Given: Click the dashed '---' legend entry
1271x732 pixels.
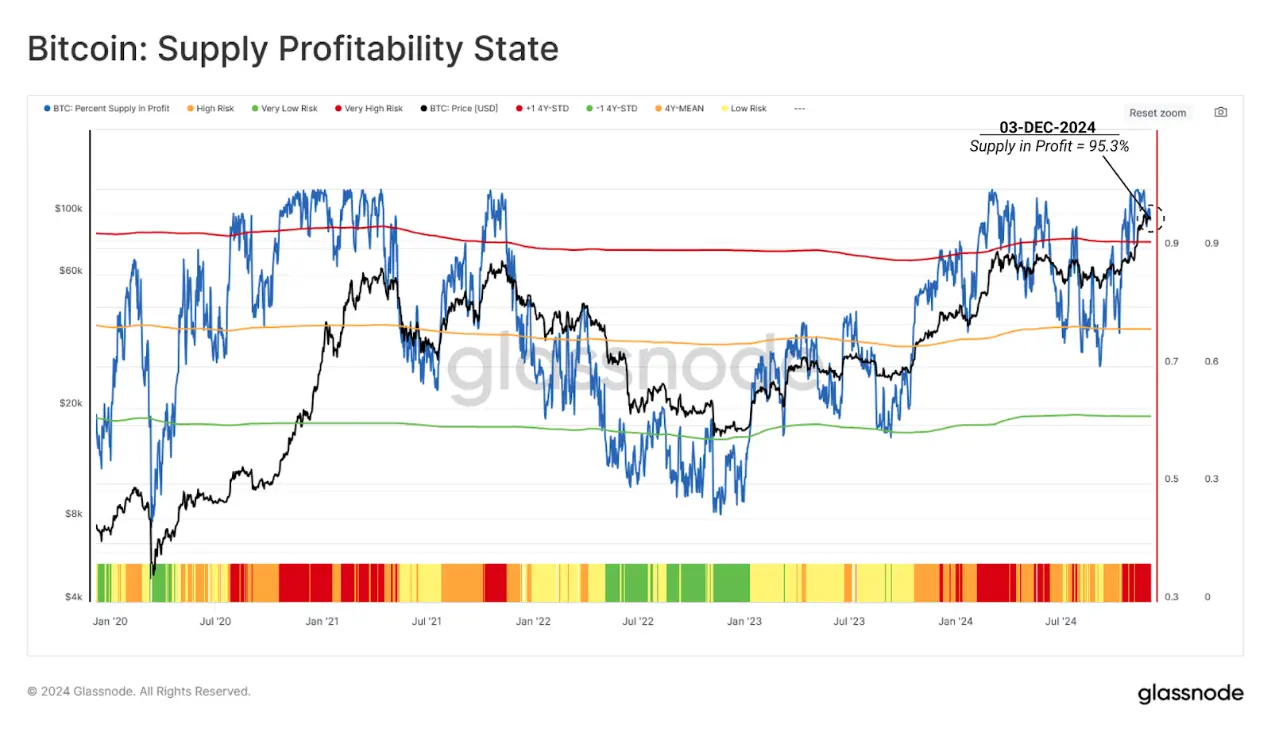Looking at the screenshot, I should tap(799, 108).
